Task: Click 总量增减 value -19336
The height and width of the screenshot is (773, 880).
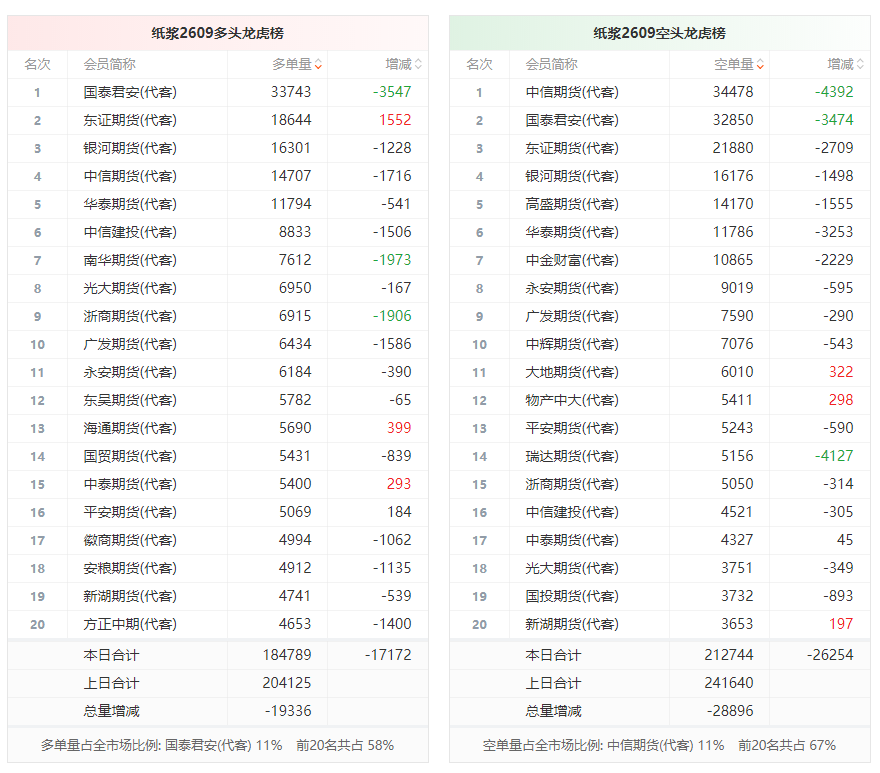Action: click(288, 711)
